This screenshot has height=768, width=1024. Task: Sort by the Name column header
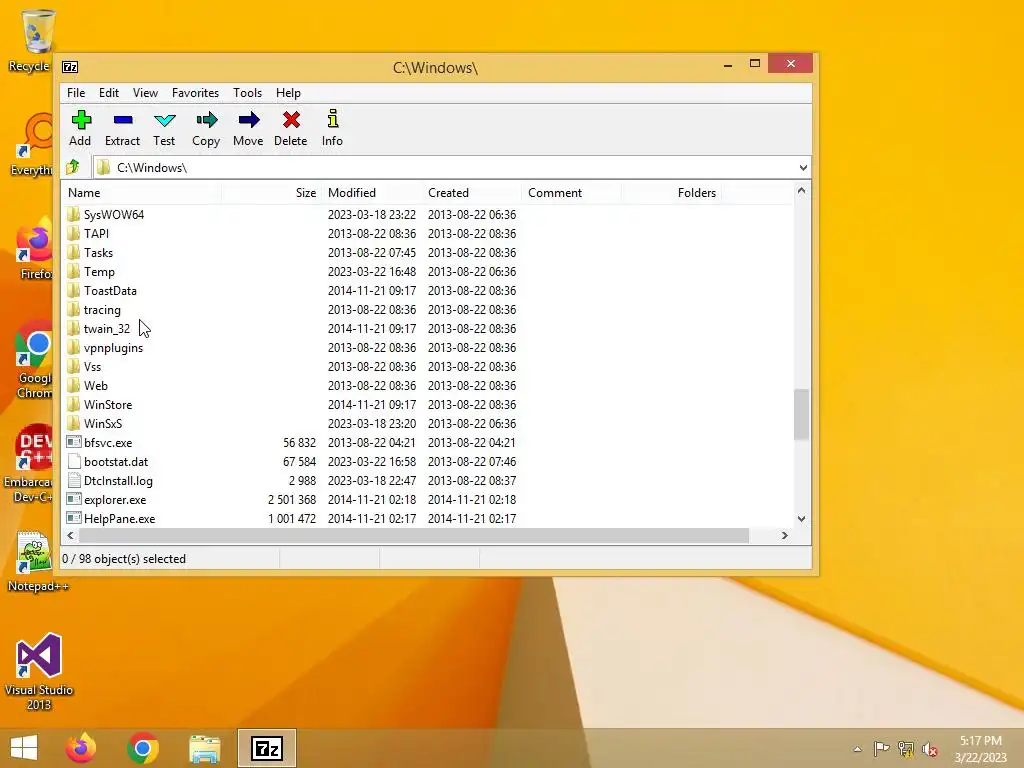click(142, 193)
